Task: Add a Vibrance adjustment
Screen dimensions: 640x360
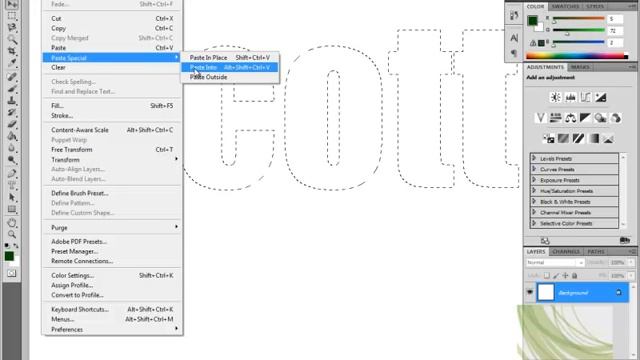Action: pyautogui.click(x=540, y=118)
